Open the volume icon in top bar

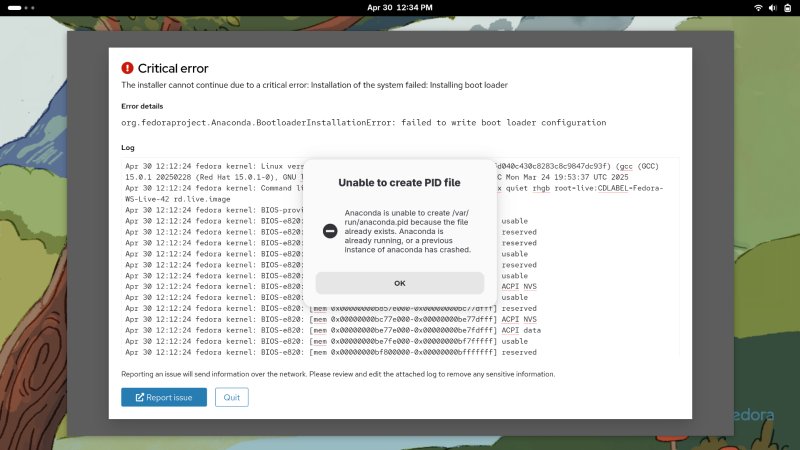772,8
